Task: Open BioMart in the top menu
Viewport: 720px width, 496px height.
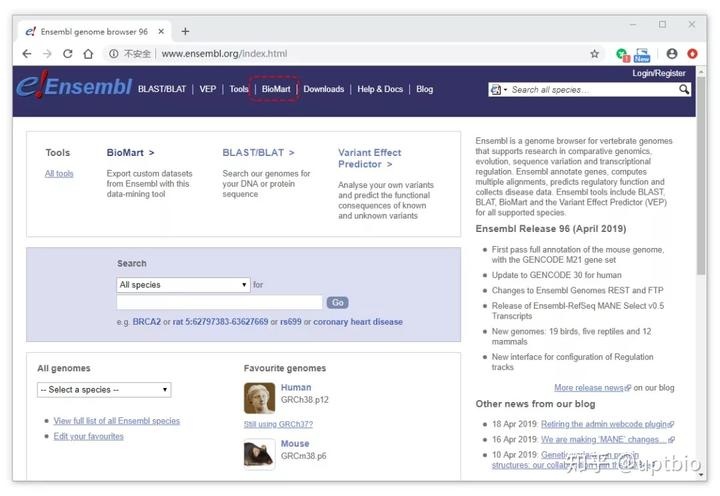Action: [x=276, y=89]
